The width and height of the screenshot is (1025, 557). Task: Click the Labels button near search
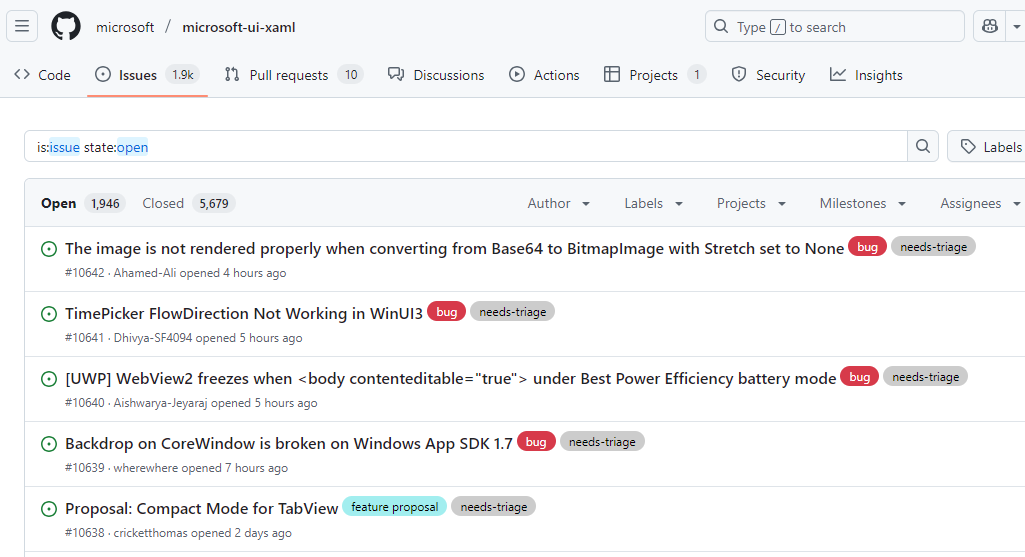(x=988, y=147)
